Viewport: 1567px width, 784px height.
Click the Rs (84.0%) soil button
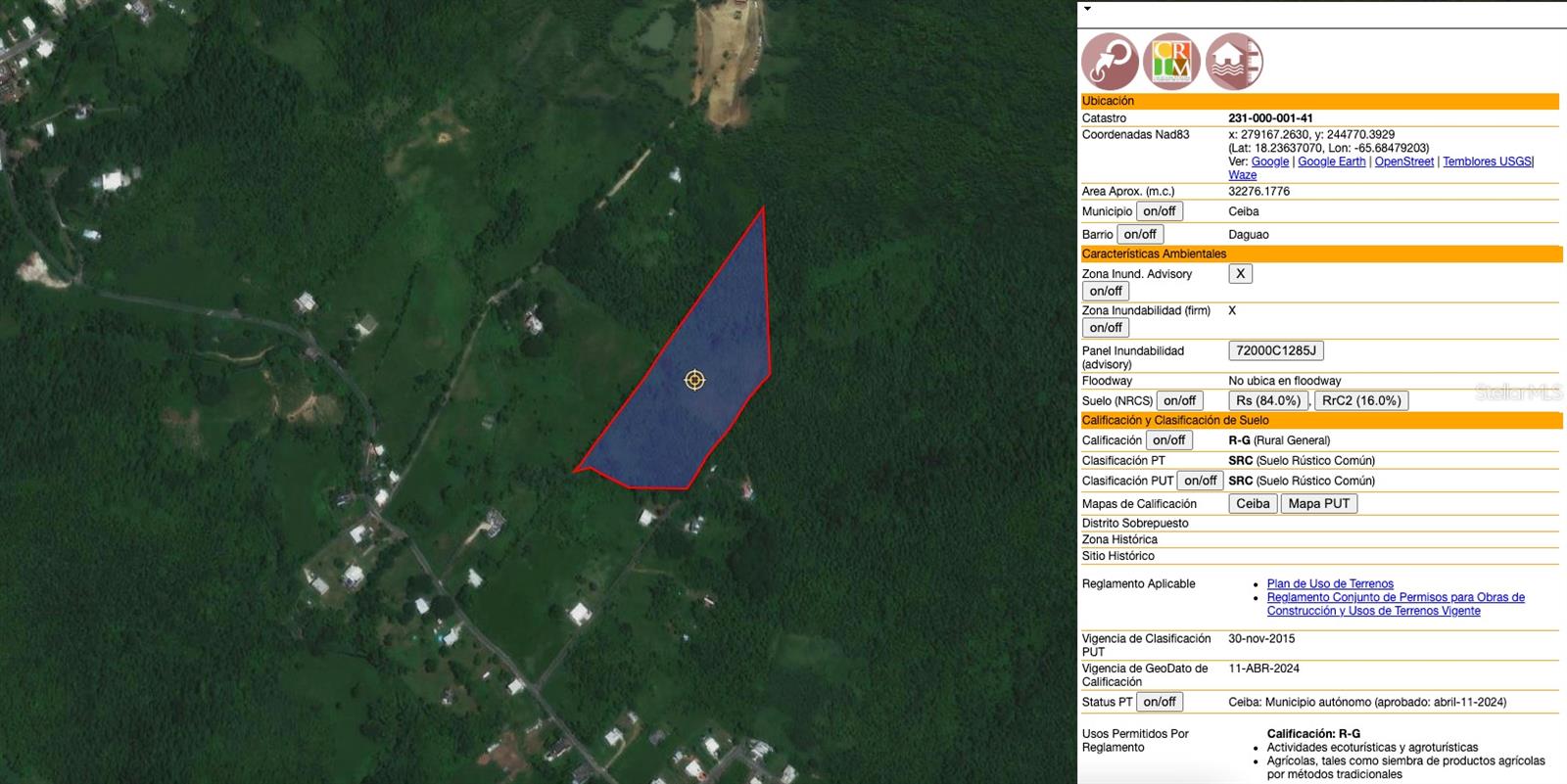[1268, 400]
